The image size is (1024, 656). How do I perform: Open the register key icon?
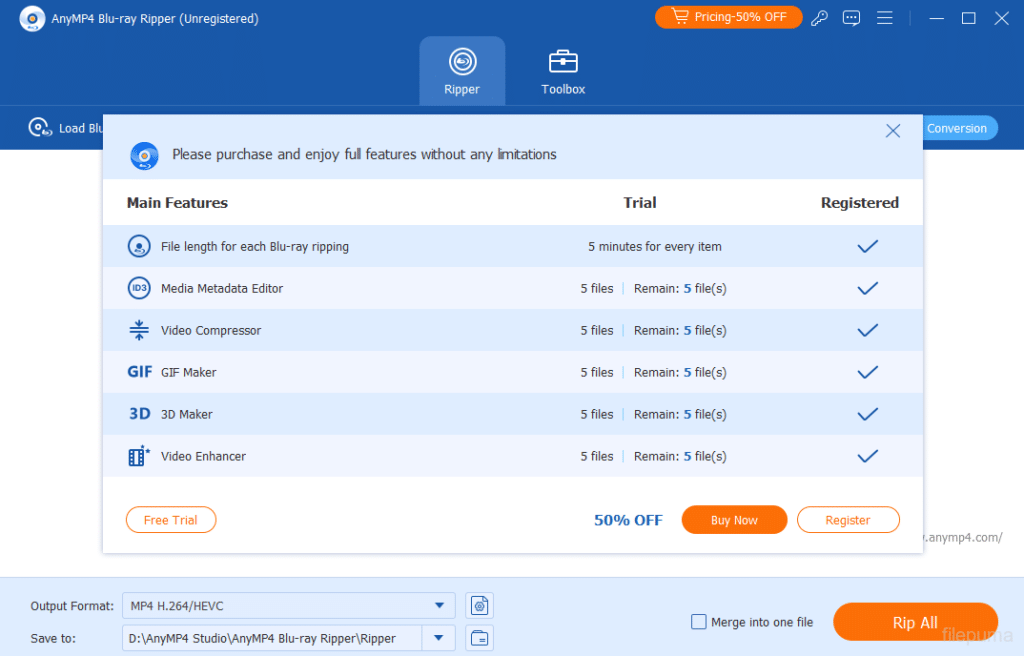(819, 18)
